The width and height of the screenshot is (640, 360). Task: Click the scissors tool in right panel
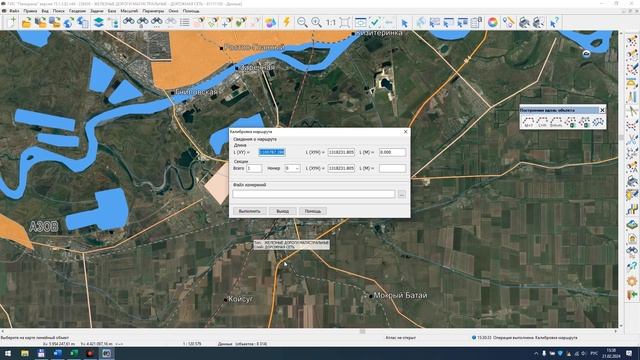(632, 139)
